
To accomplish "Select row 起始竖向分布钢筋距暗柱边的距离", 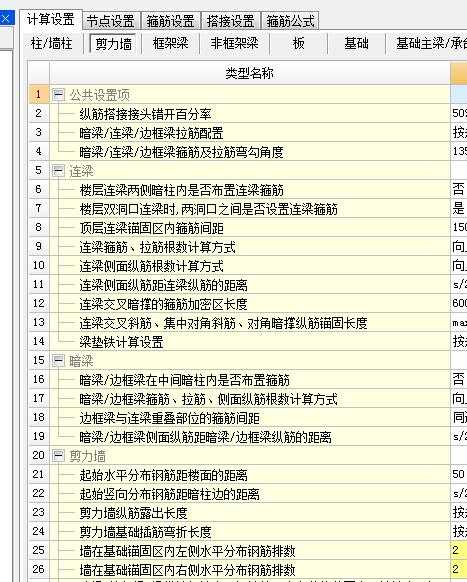I will (x=249, y=493).
